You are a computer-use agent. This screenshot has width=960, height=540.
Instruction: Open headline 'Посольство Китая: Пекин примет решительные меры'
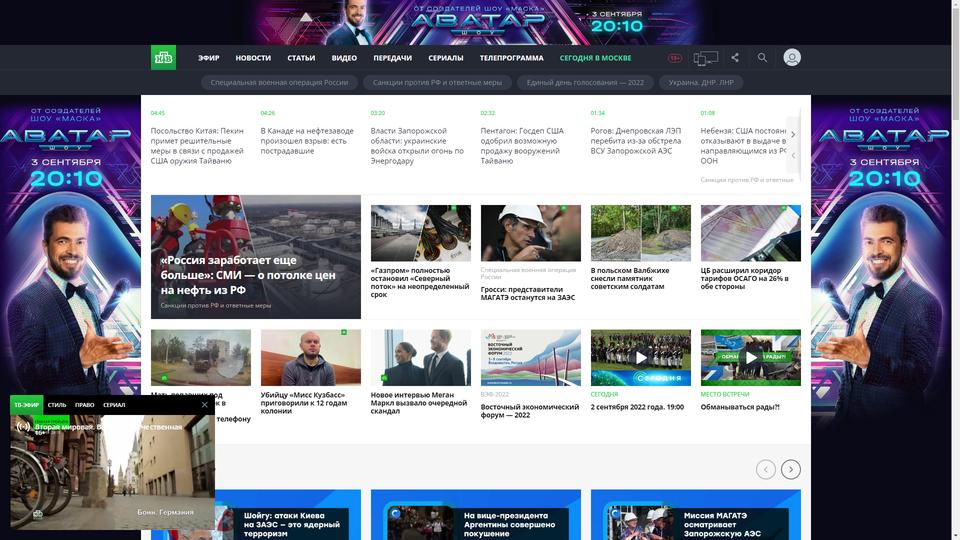pos(198,146)
